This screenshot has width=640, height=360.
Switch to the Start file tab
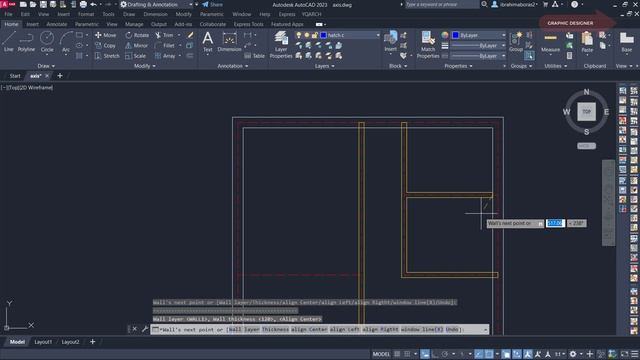(15, 76)
